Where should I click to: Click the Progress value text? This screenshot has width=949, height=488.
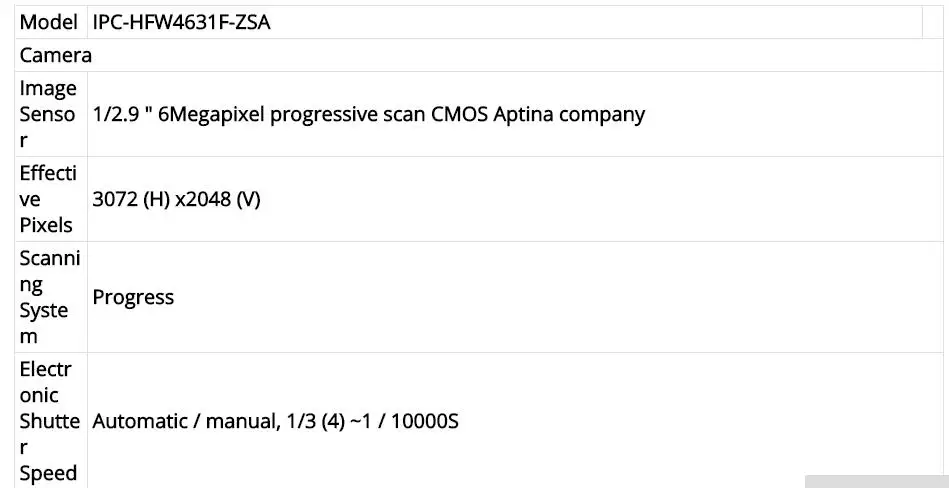tap(133, 297)
